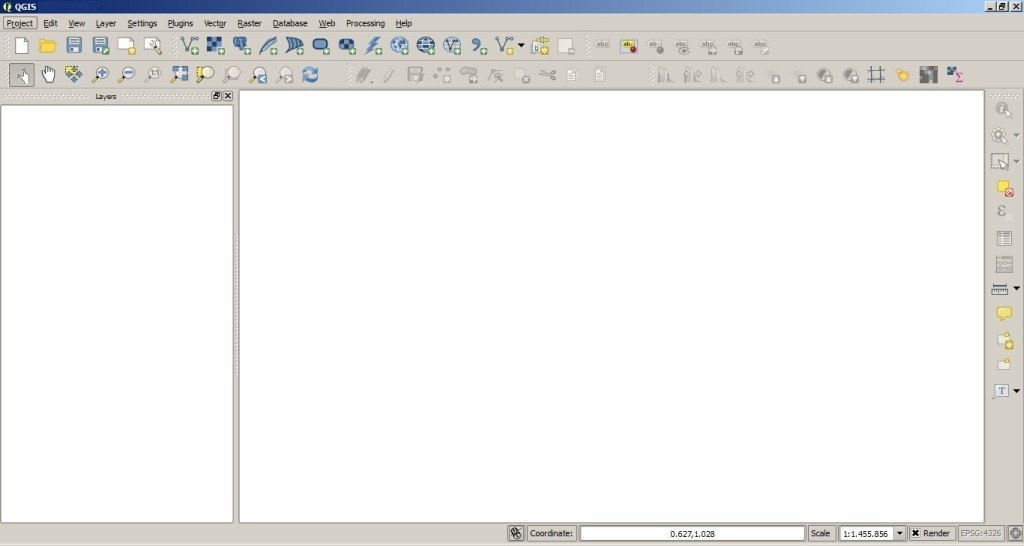The image size is (1024, 546).
Task: Click the georeferencer dark grid icon
Action: coord(928,75)
